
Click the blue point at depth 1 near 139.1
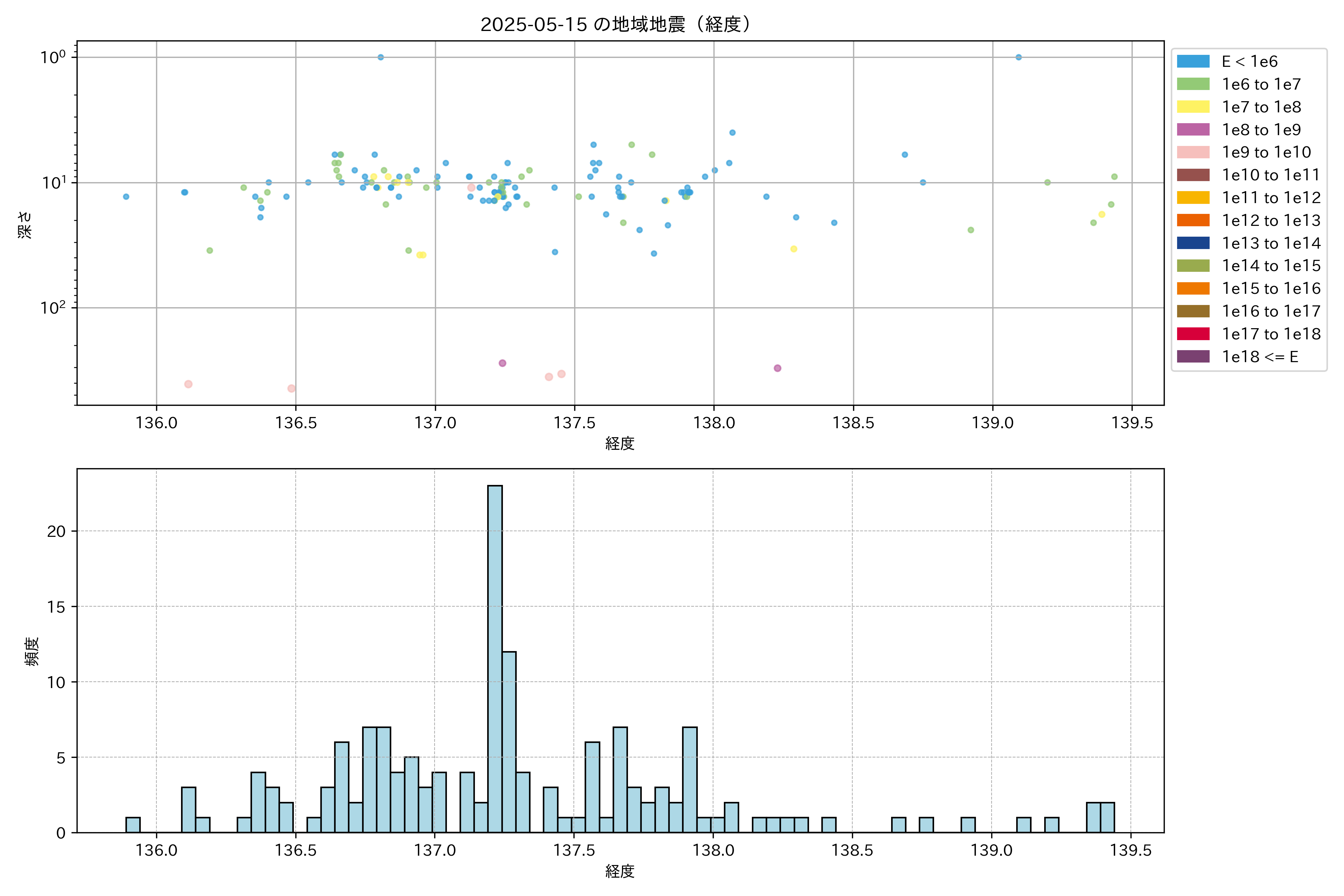tap(1018, 57)
